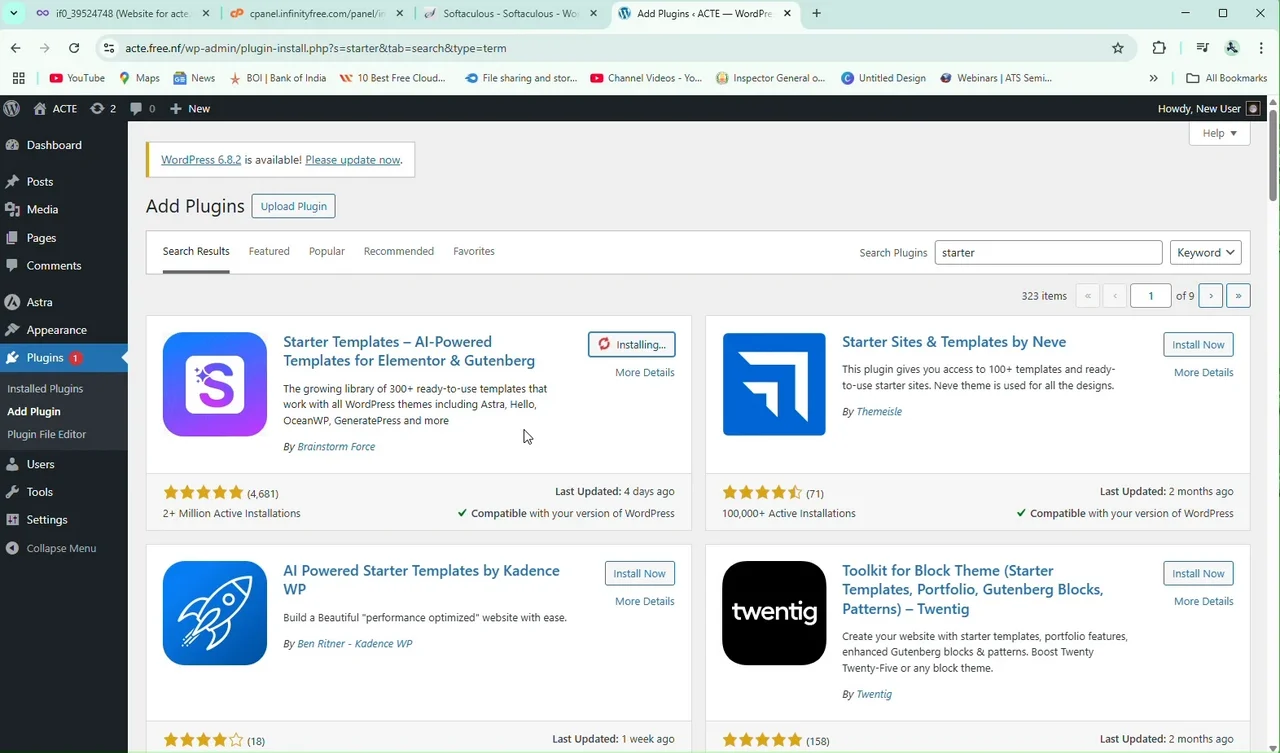Click the Twentig plugin logo
The image size is (1280, 753).
774,613
